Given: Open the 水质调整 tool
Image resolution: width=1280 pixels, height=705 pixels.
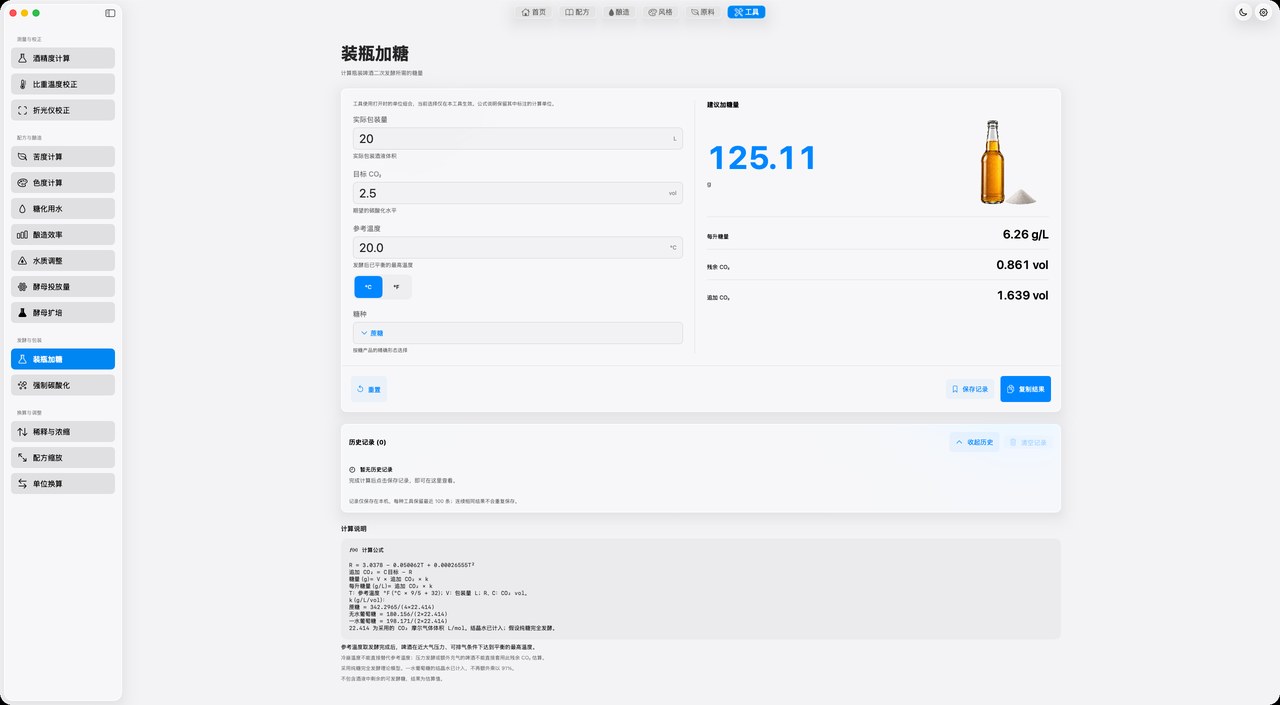Looking at the screenshot, I should [63, 261].
